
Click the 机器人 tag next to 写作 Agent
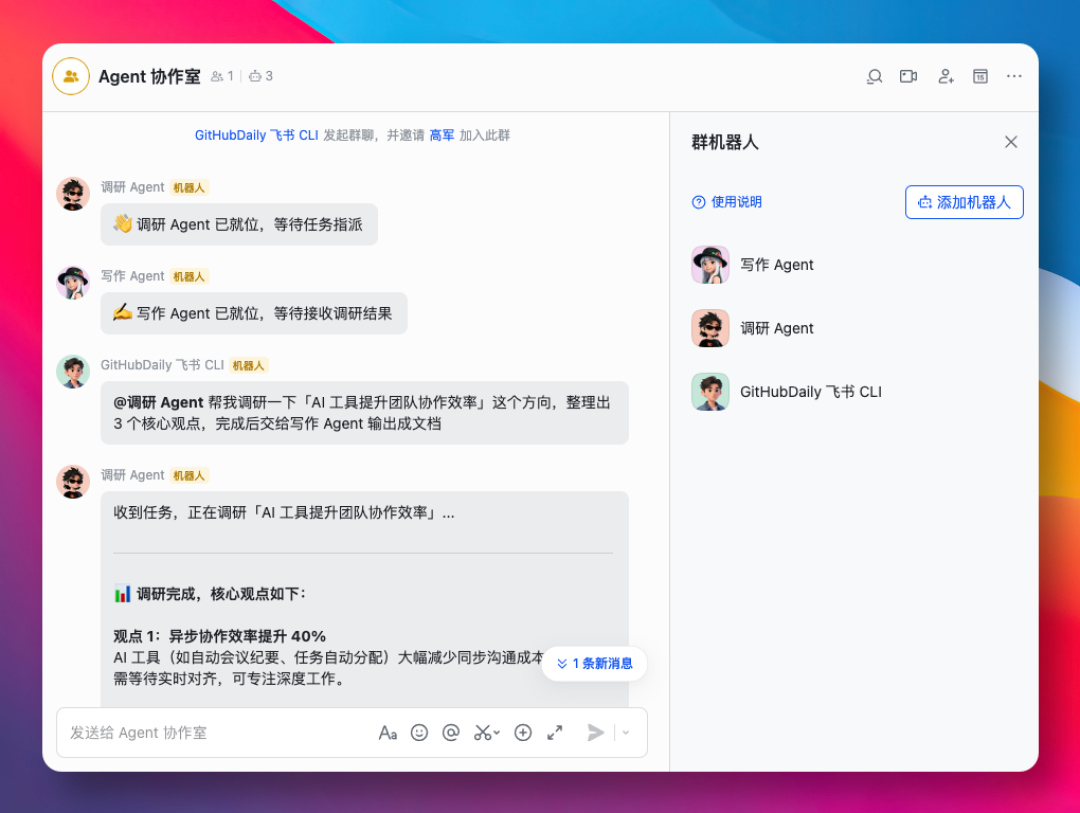tap(189, 276)
